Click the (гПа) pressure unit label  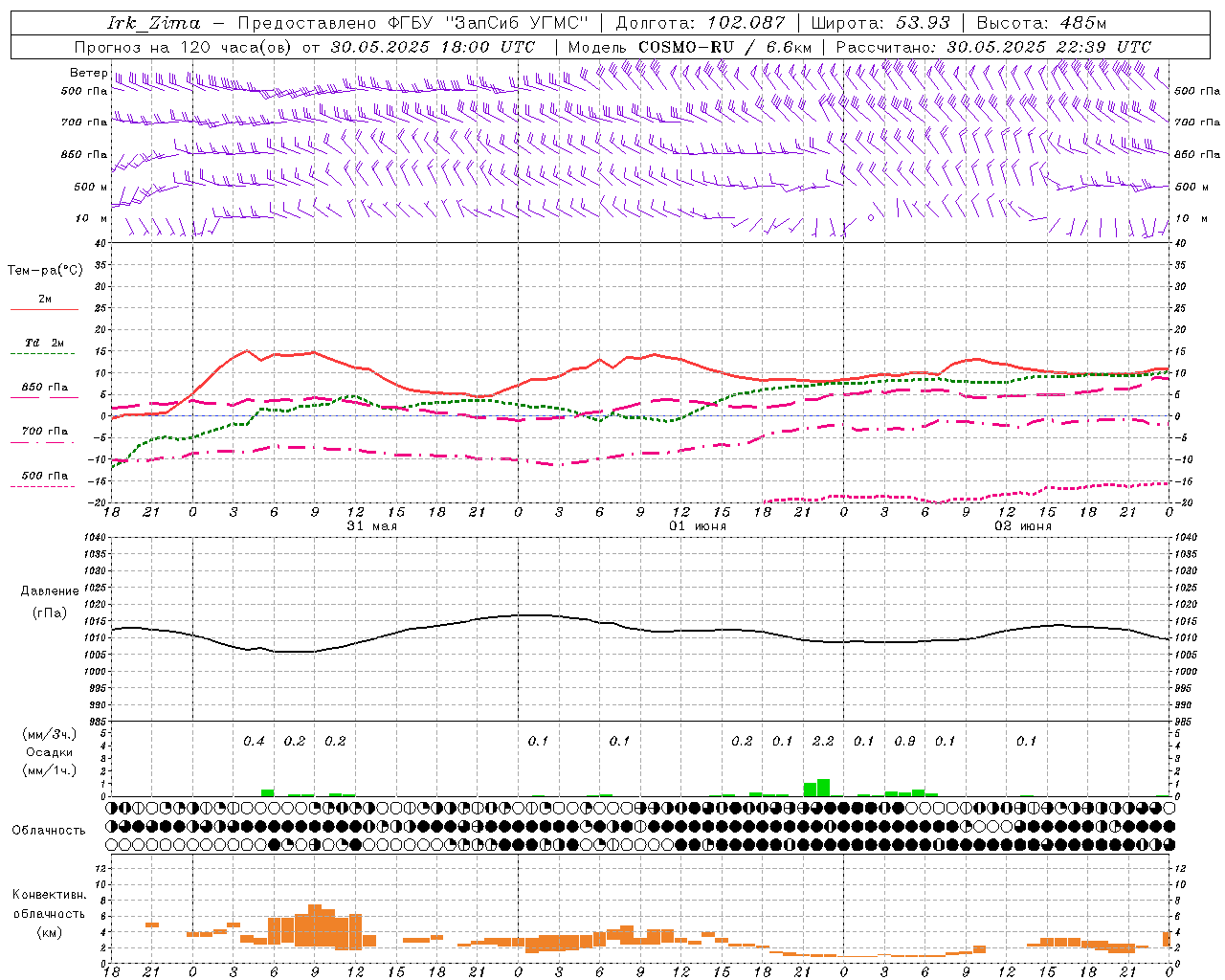[50, 613]
